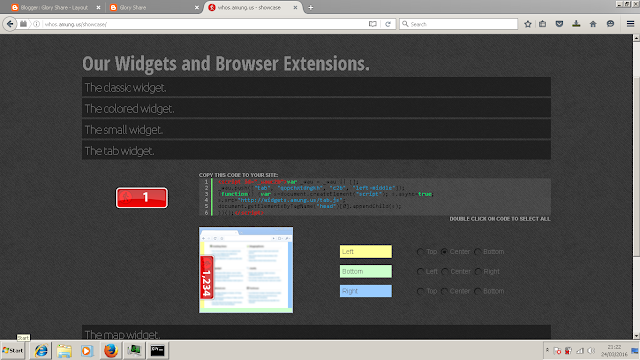Open the network tray icon
Screen dimensions: 640x360
pyautogui.click(x=580, y=351)
